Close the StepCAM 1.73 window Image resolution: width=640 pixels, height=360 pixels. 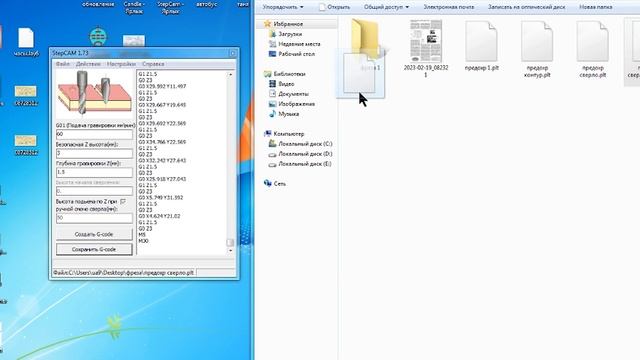click(233, 53)
